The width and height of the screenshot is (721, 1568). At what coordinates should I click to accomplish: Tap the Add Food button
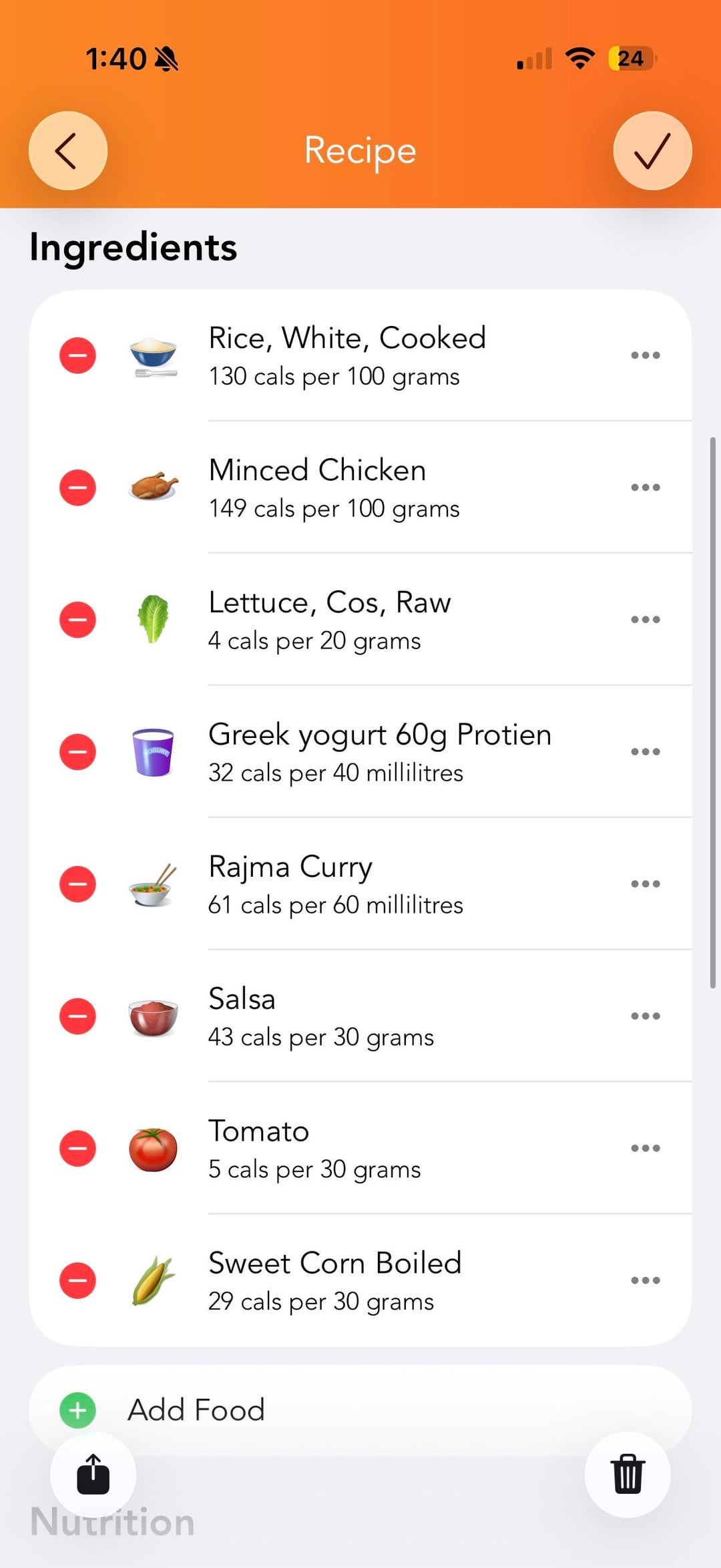click(x=196, y=1410)
